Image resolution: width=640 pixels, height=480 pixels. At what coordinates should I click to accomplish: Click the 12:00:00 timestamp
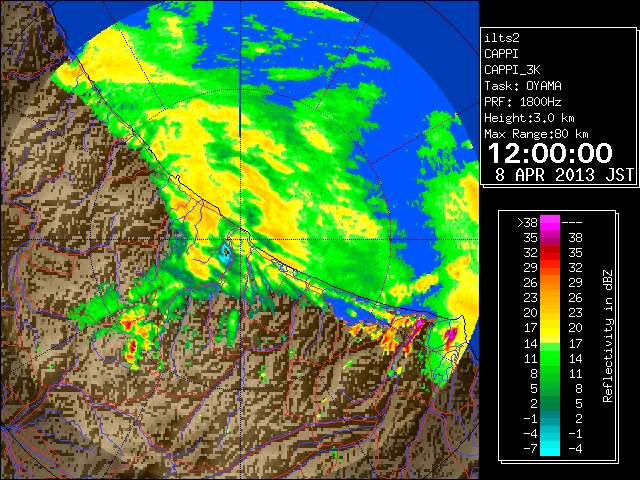point(550,153)
